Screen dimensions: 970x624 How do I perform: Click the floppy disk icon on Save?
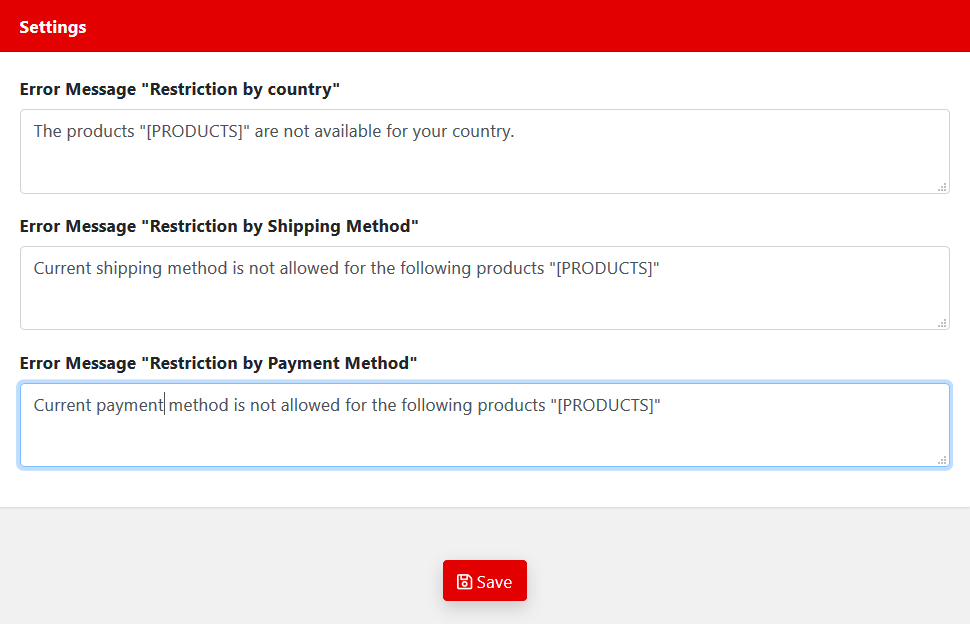(464, 581)
